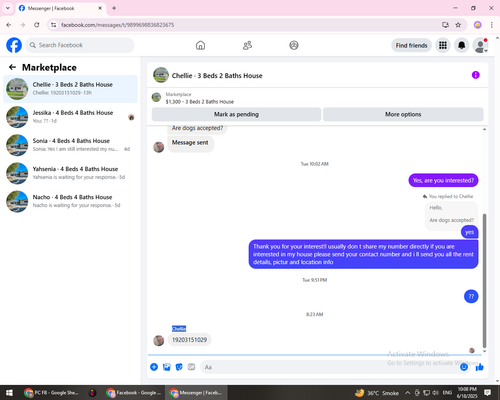
Task: Reload the Messenger page
Action: 37,25
